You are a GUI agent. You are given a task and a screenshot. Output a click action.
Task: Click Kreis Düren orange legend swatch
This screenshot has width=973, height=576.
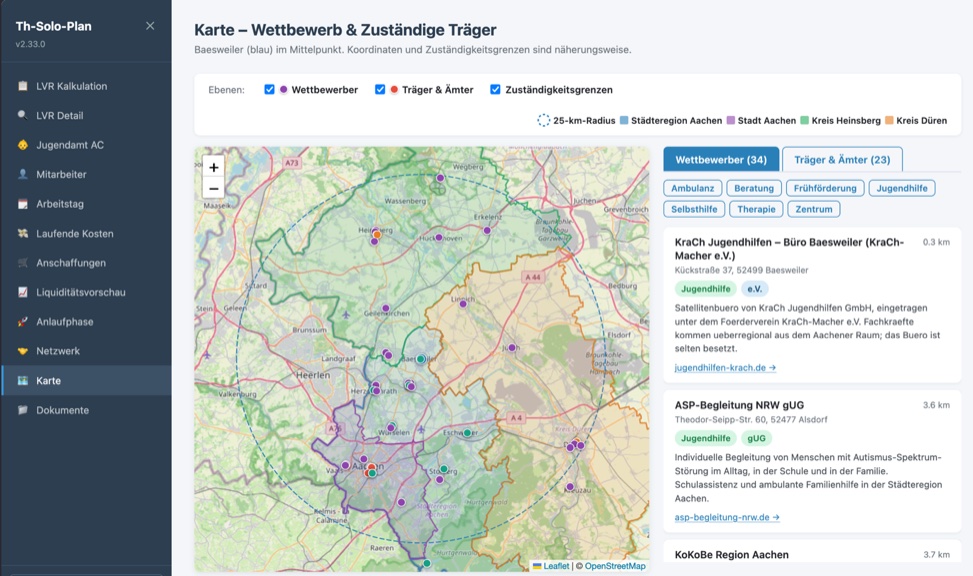pyautogui.click(x=889, y=120)
